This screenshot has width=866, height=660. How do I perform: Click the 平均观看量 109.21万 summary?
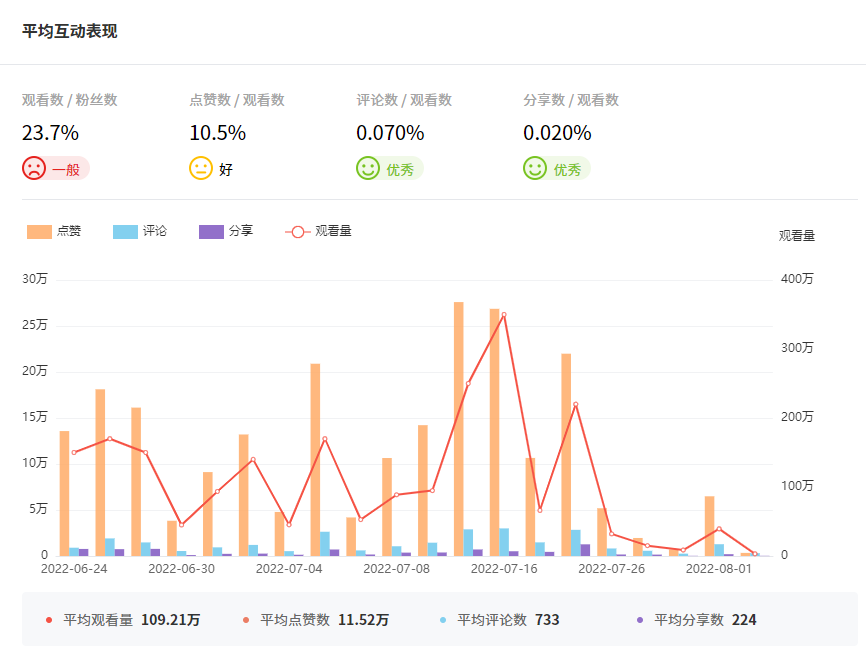click(131, 620)
